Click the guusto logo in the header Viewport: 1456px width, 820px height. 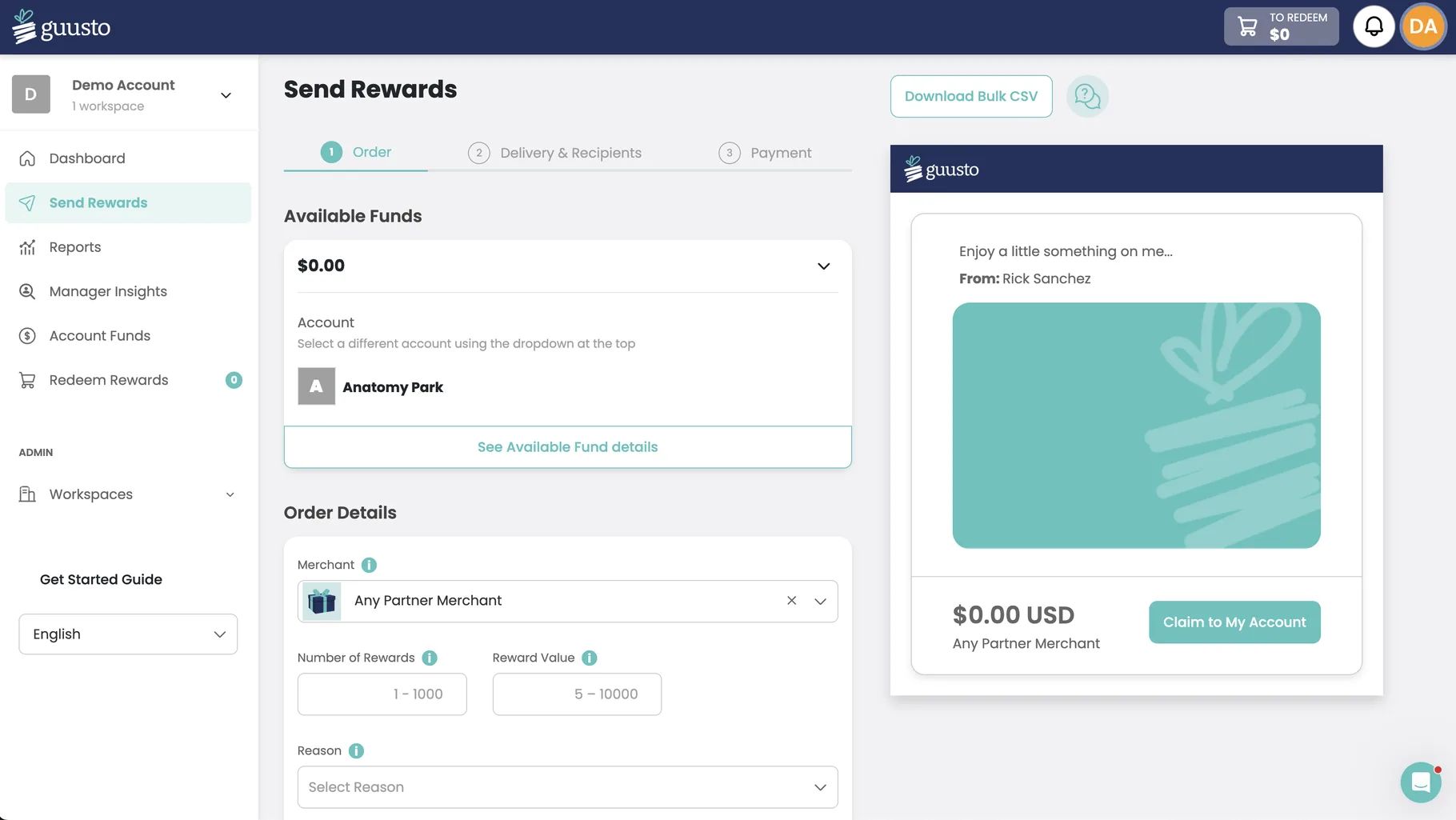click(x=62, y=26)
